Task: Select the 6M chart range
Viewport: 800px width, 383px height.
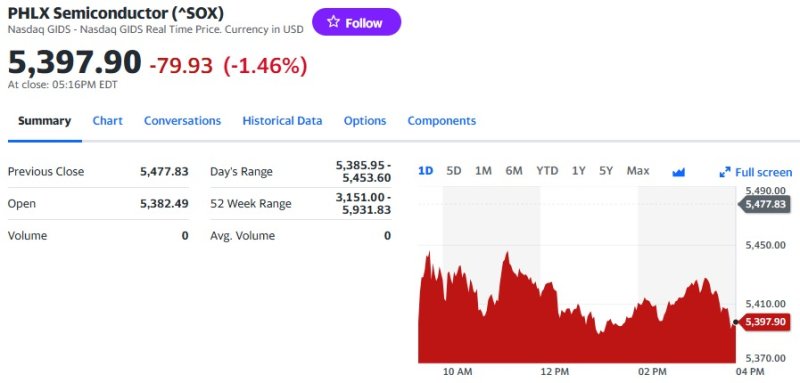Action: [514, 171]
